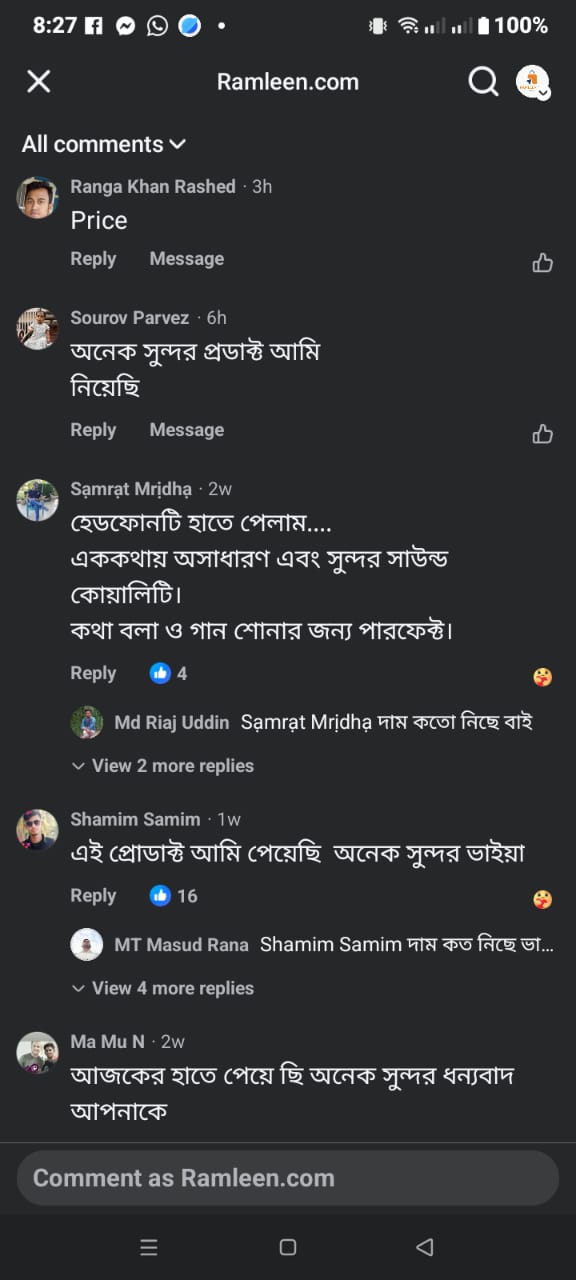The width and height of the screenshot is (576, 1280).
Task: Tap Reply on Samrat Mridha's comment
Action: pyautogui.click(x=93, y=673)
